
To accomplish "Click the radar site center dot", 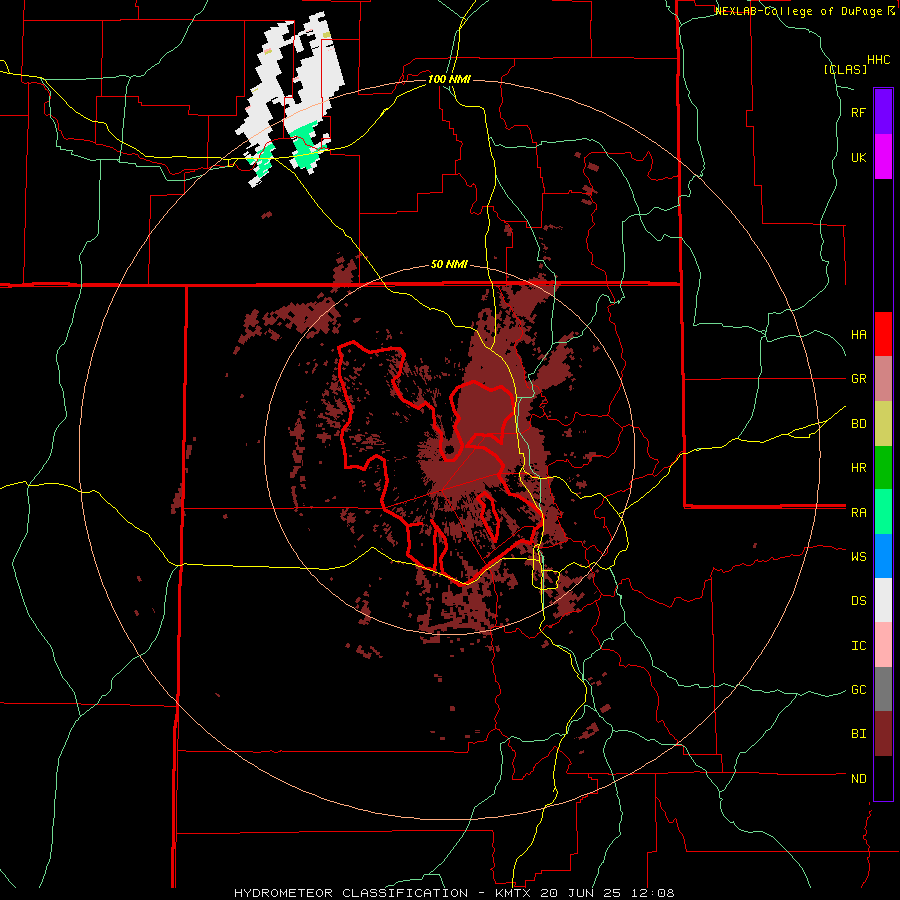I will (449, 449).
